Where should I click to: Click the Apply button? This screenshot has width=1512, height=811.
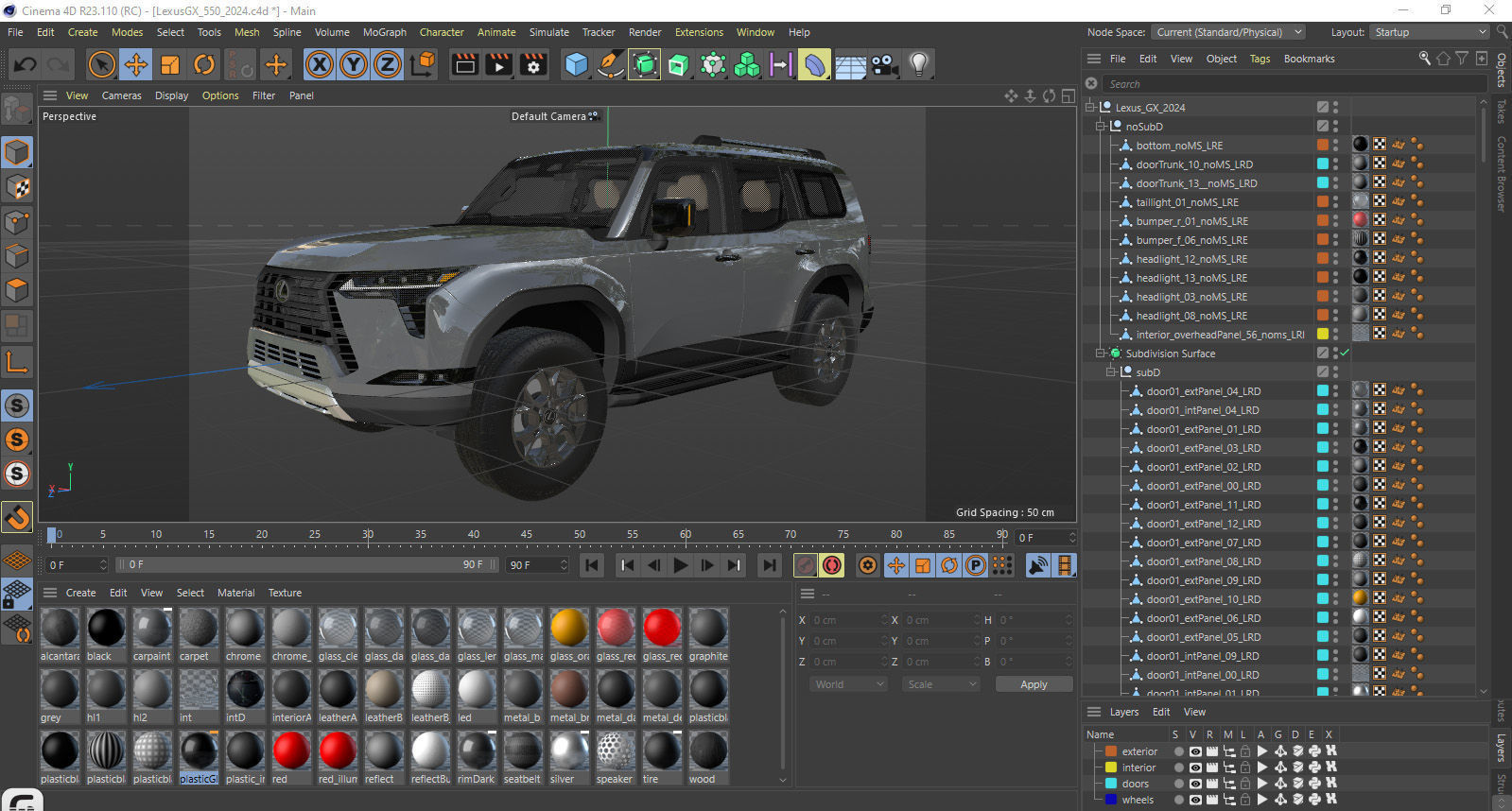[1034, 684]
